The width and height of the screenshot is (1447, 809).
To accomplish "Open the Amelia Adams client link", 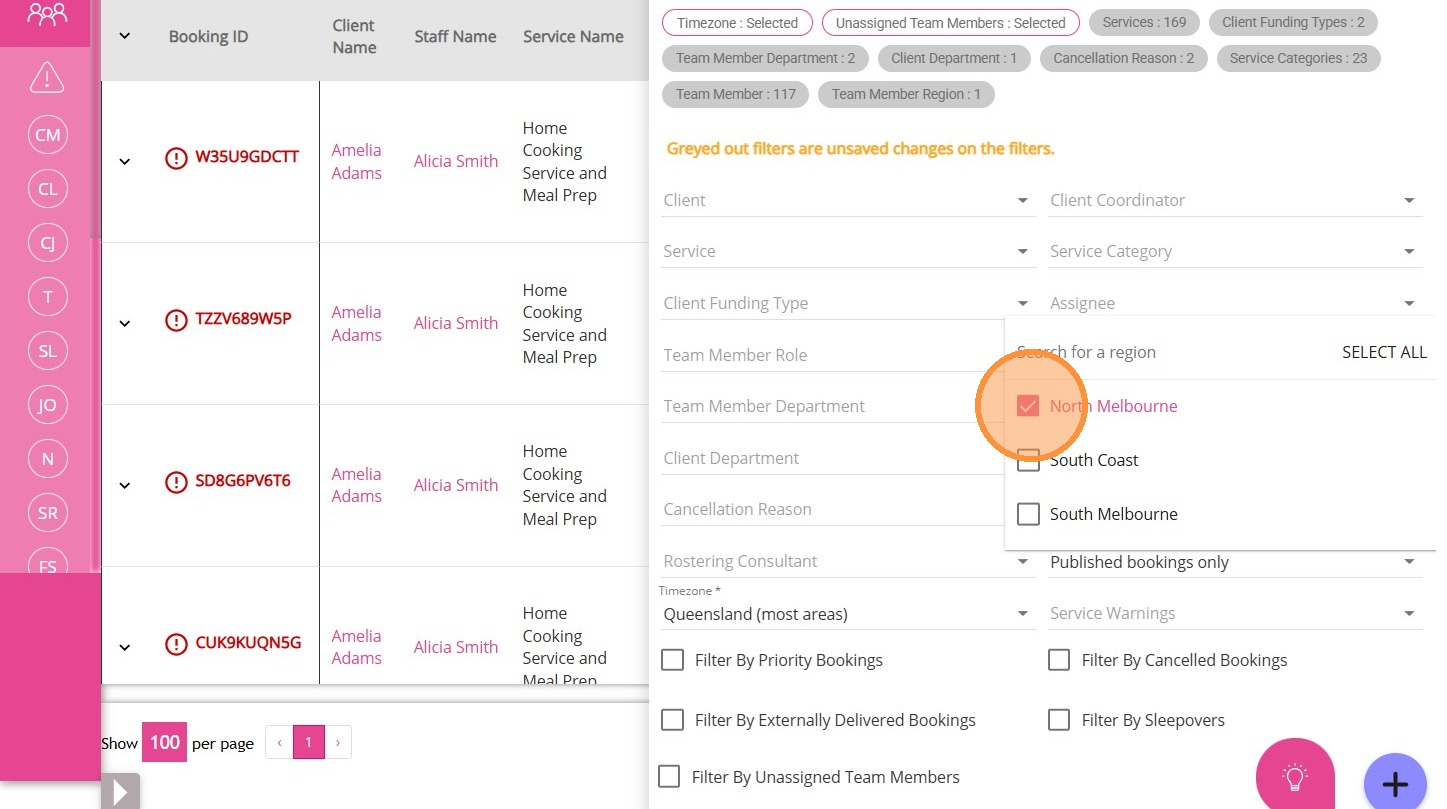I will pyautogui.click(x=357, y=161).
